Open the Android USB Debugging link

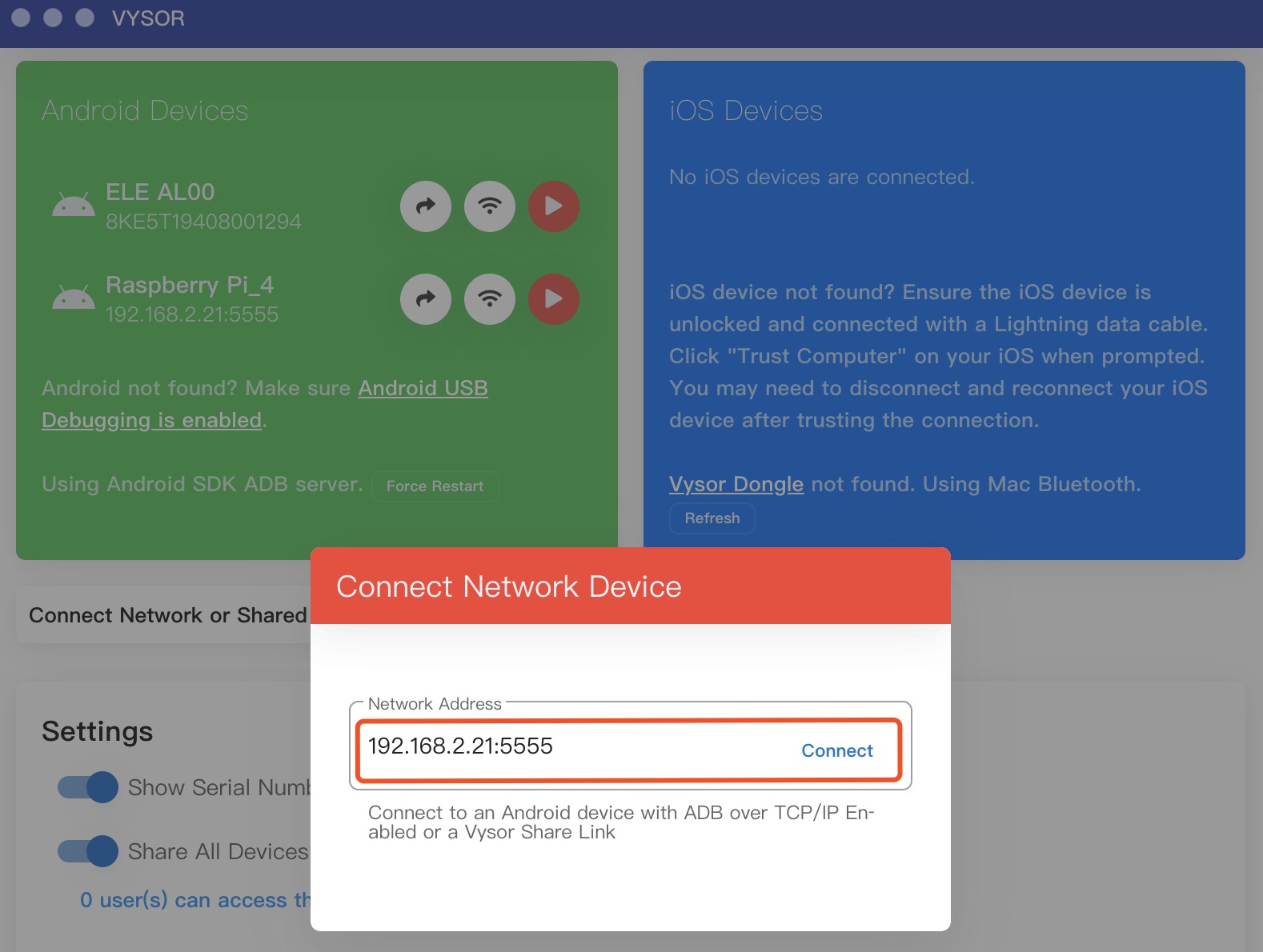(x=265, y=404)
